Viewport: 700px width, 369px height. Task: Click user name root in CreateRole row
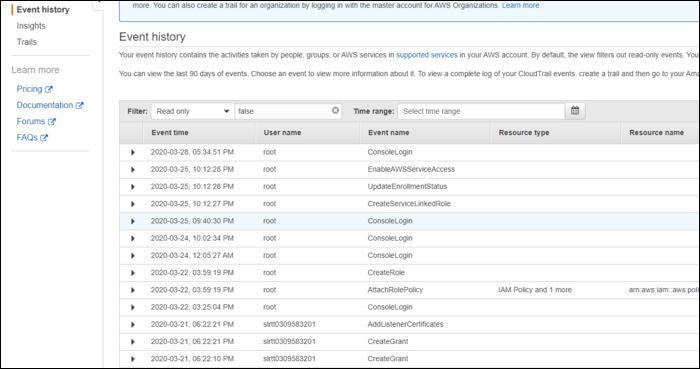tap(270, 273)
